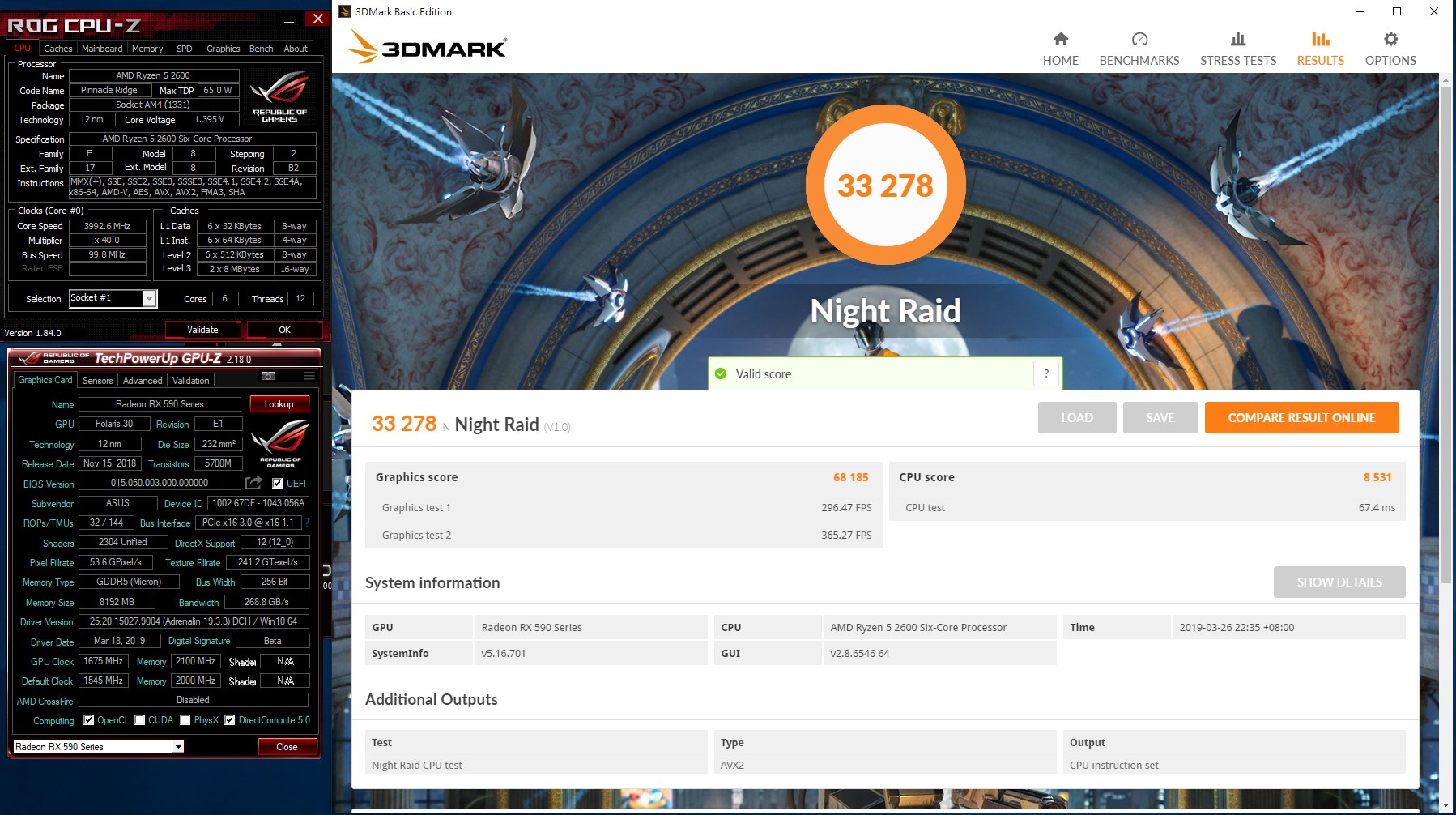
Task: Click the OK button in CPU-Z
Action: click(x=284, y=330)
